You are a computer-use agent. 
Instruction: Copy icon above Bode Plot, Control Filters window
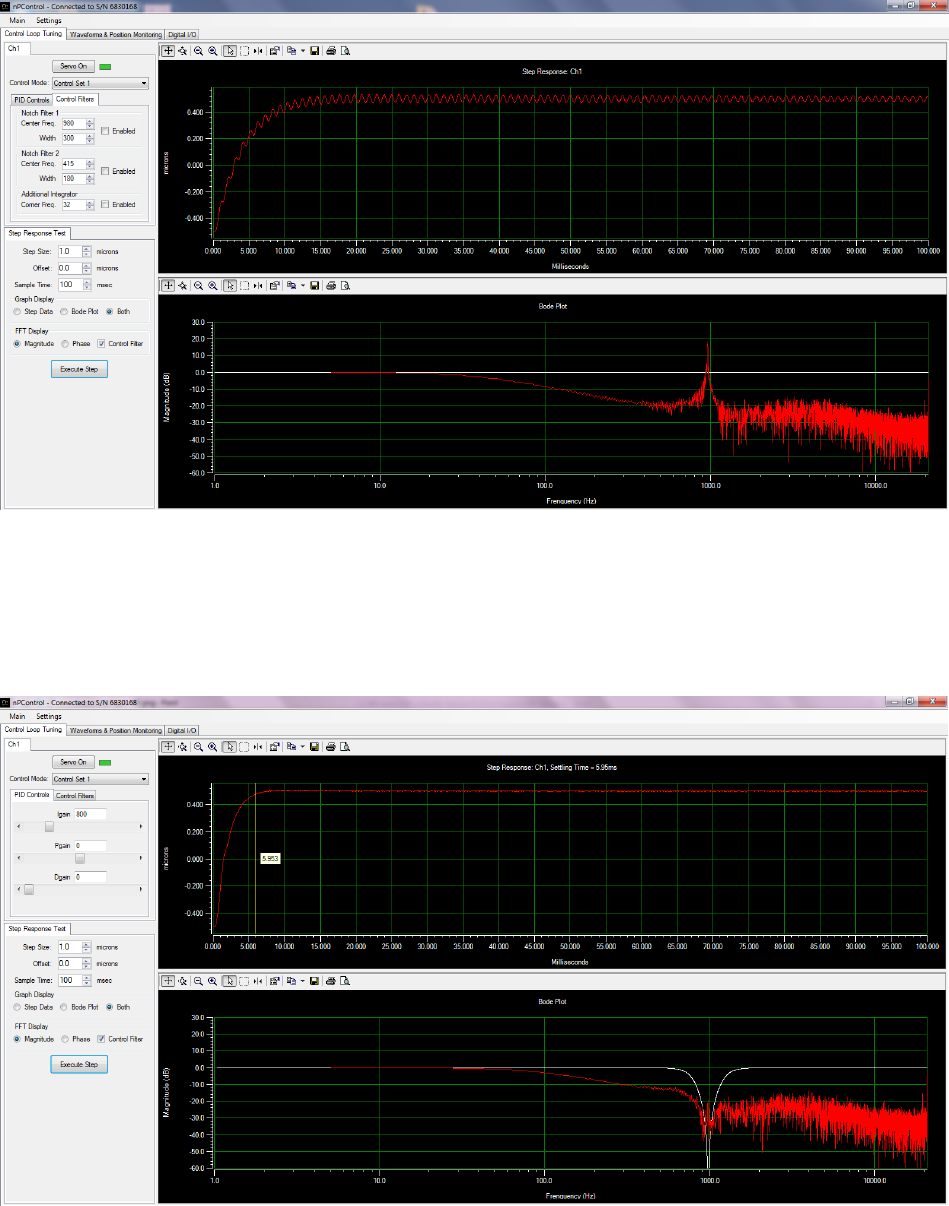291,285
